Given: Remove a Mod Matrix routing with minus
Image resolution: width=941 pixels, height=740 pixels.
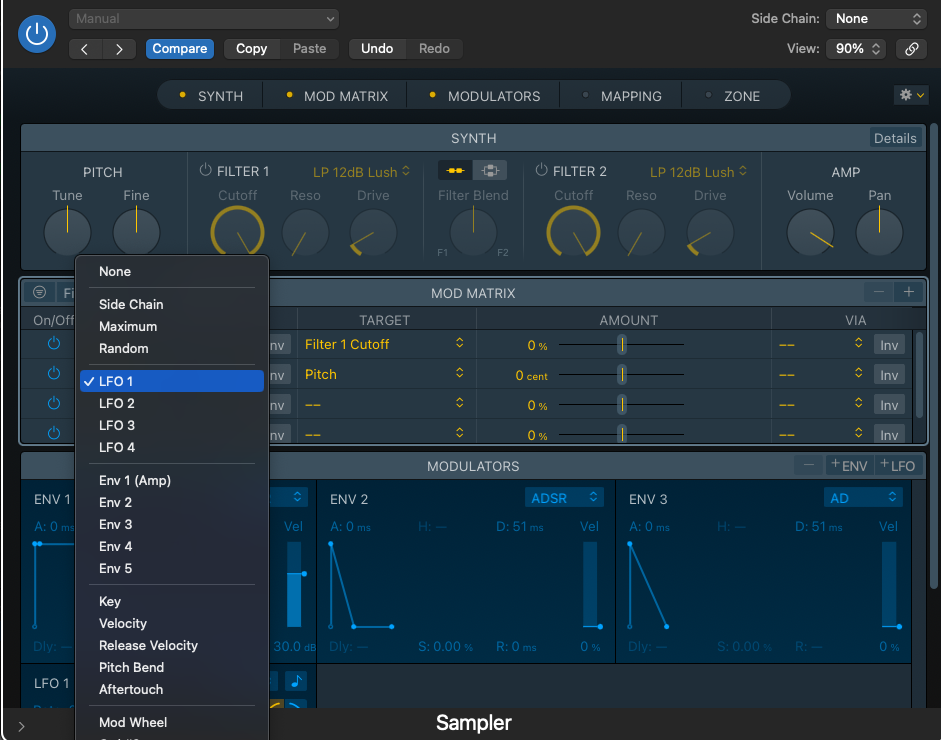Looking at the screenshot, I should [879, 292].
